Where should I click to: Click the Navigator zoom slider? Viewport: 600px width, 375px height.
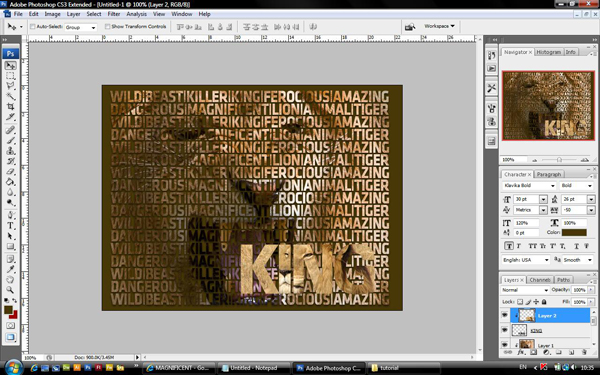click(559, 160)
